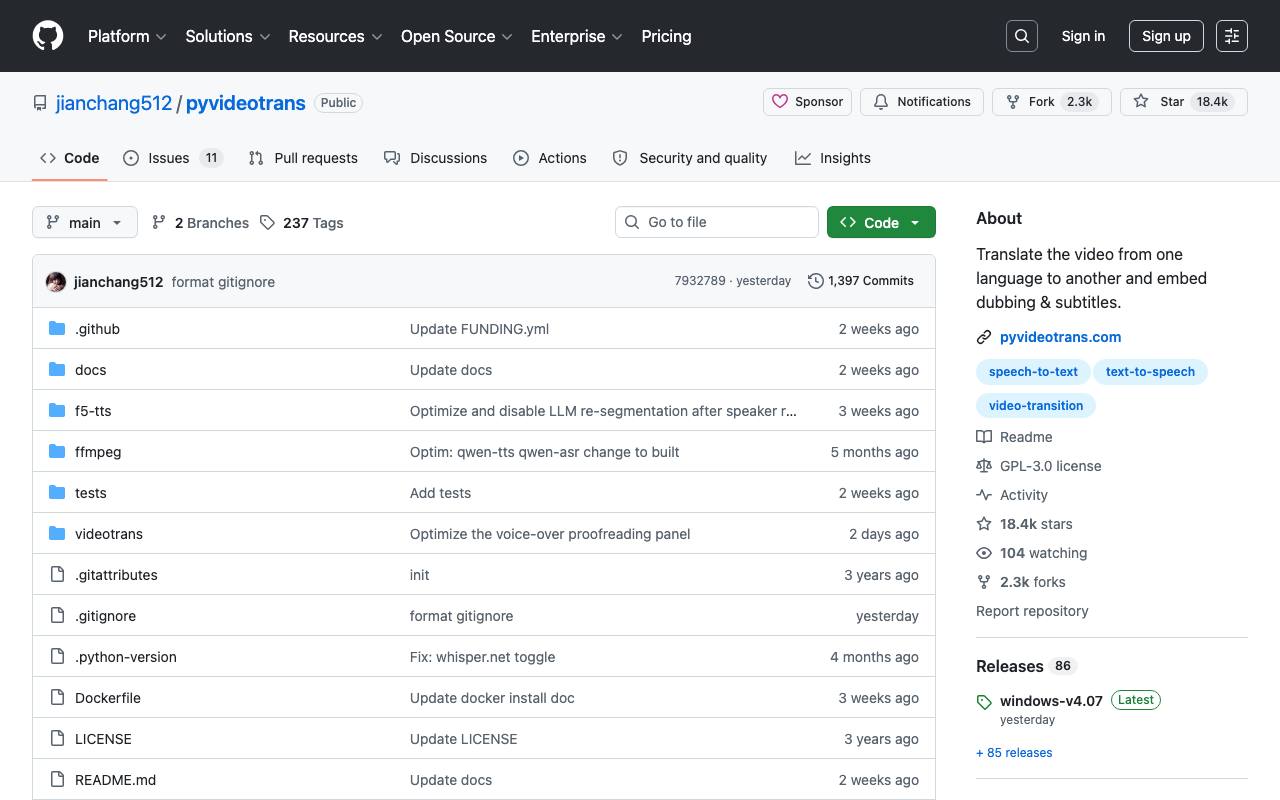The height and width of the screenshot is (800, 1280).
Task: Click the tag icon beside 237 Tags
Action: pyautogui.click(x=267, y=222)
